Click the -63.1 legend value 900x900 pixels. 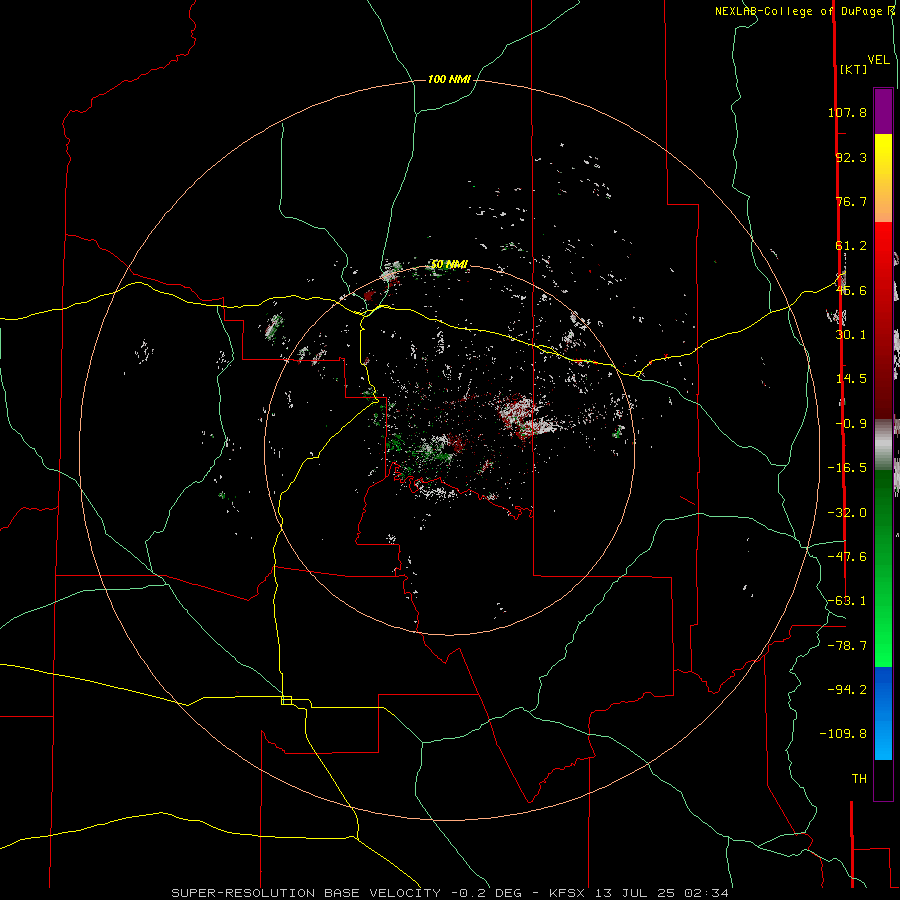pyautogui.click(x=847, y=601)
